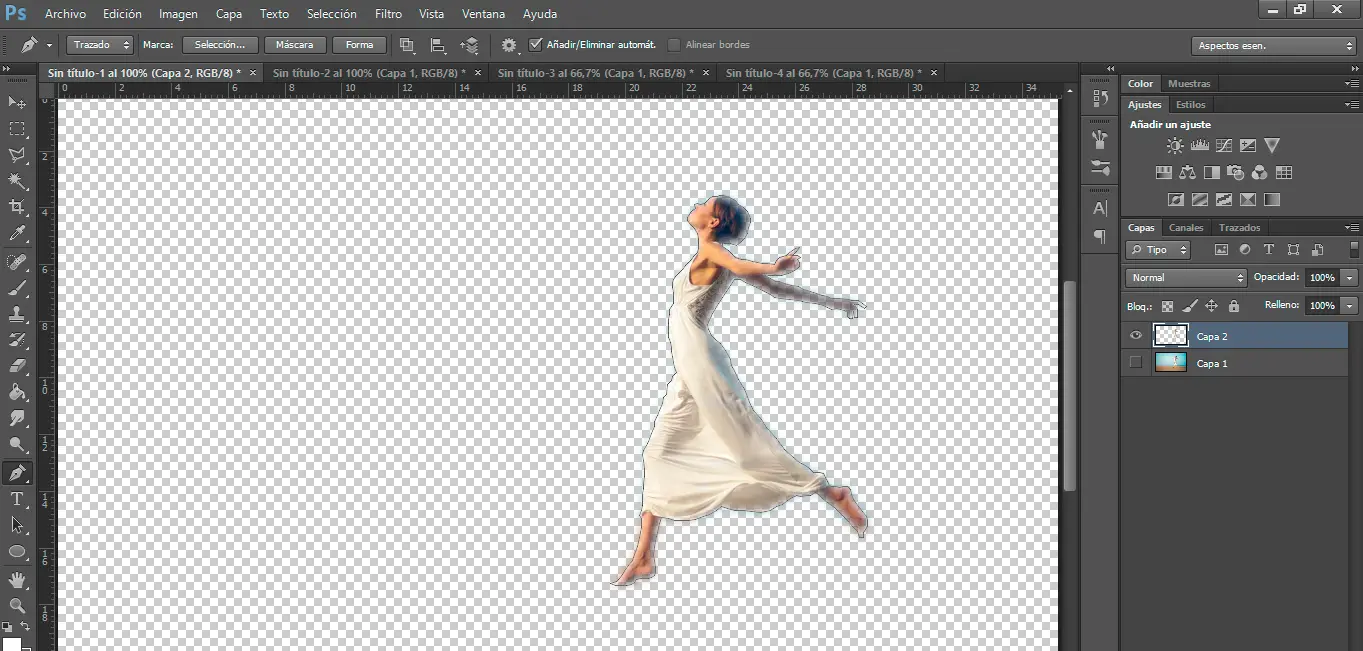This screenshot has height=651, width=1363.
Task: Open the Trazado mode dropdown
Action: 100,45
